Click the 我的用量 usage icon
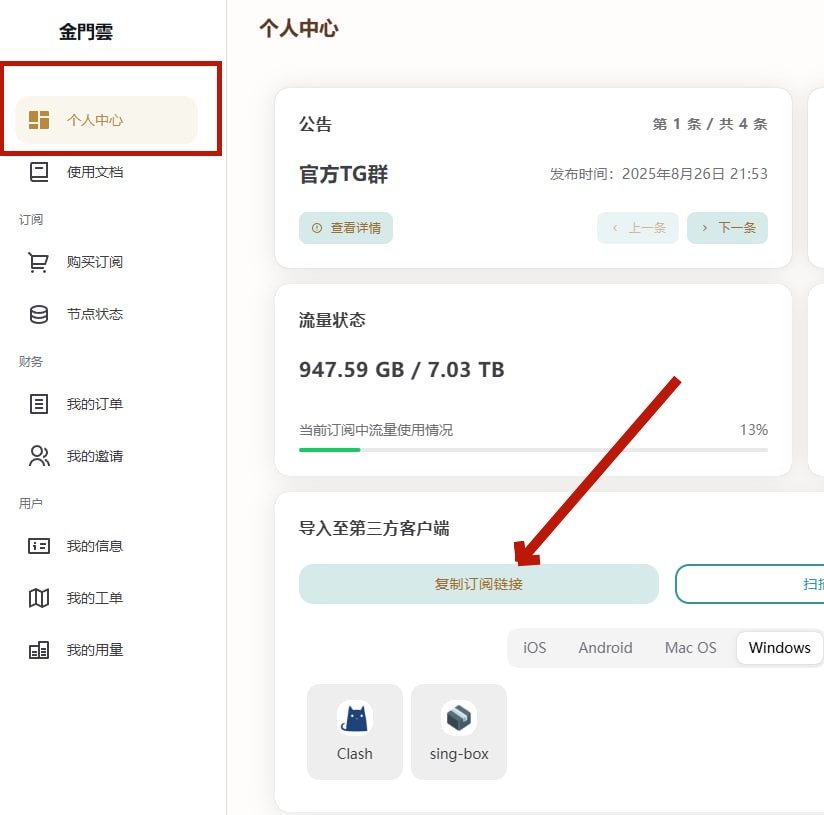This screenshot has width=824, height=815. [39, 650]
